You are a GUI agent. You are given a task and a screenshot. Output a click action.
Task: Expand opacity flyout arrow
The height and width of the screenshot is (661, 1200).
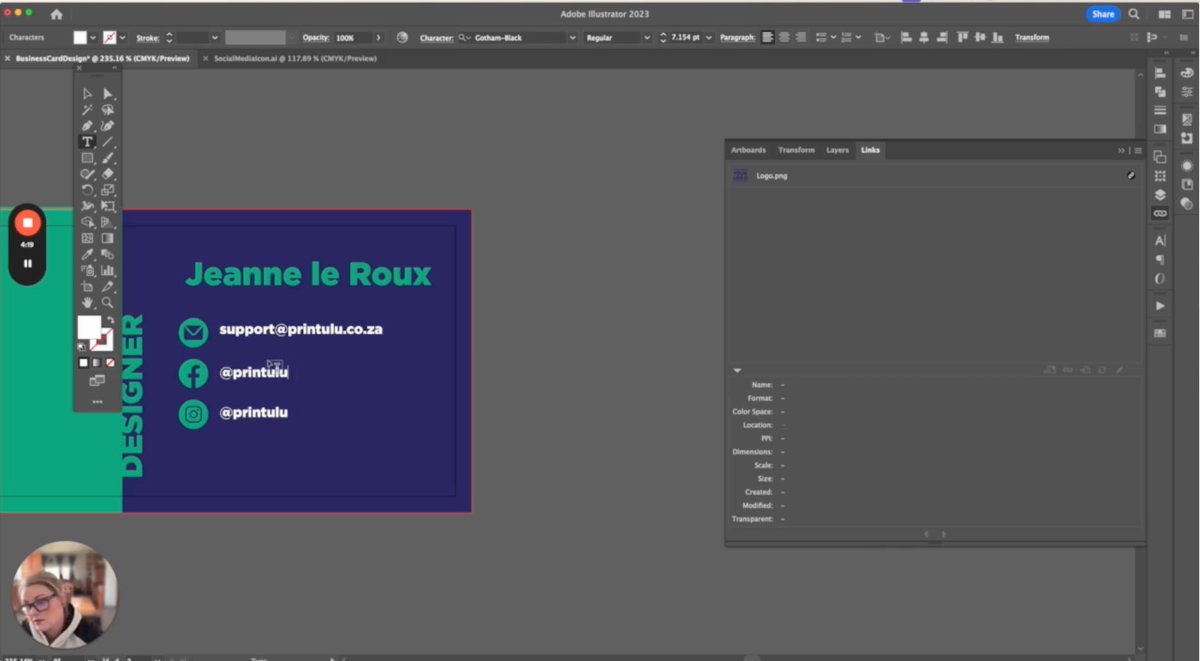(378, 38)
